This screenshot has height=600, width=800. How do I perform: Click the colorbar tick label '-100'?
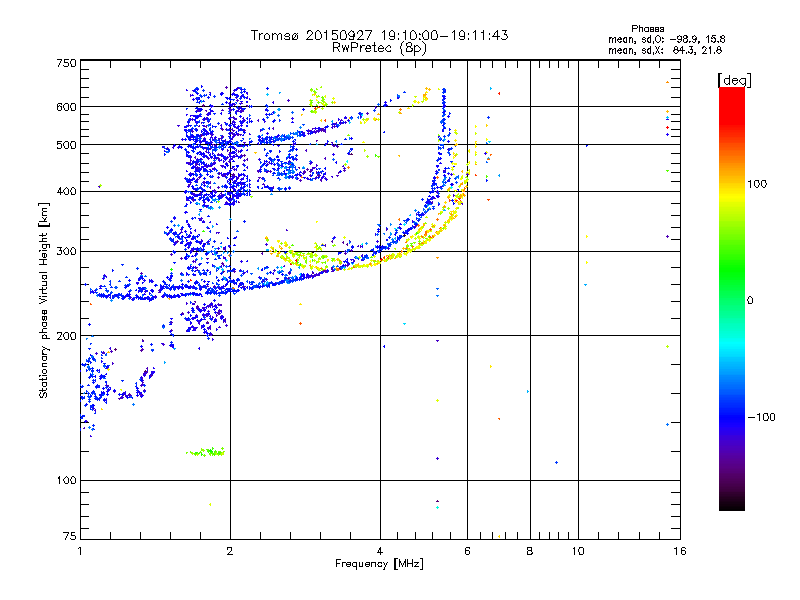pyautogui.click(x=761, y=417)
